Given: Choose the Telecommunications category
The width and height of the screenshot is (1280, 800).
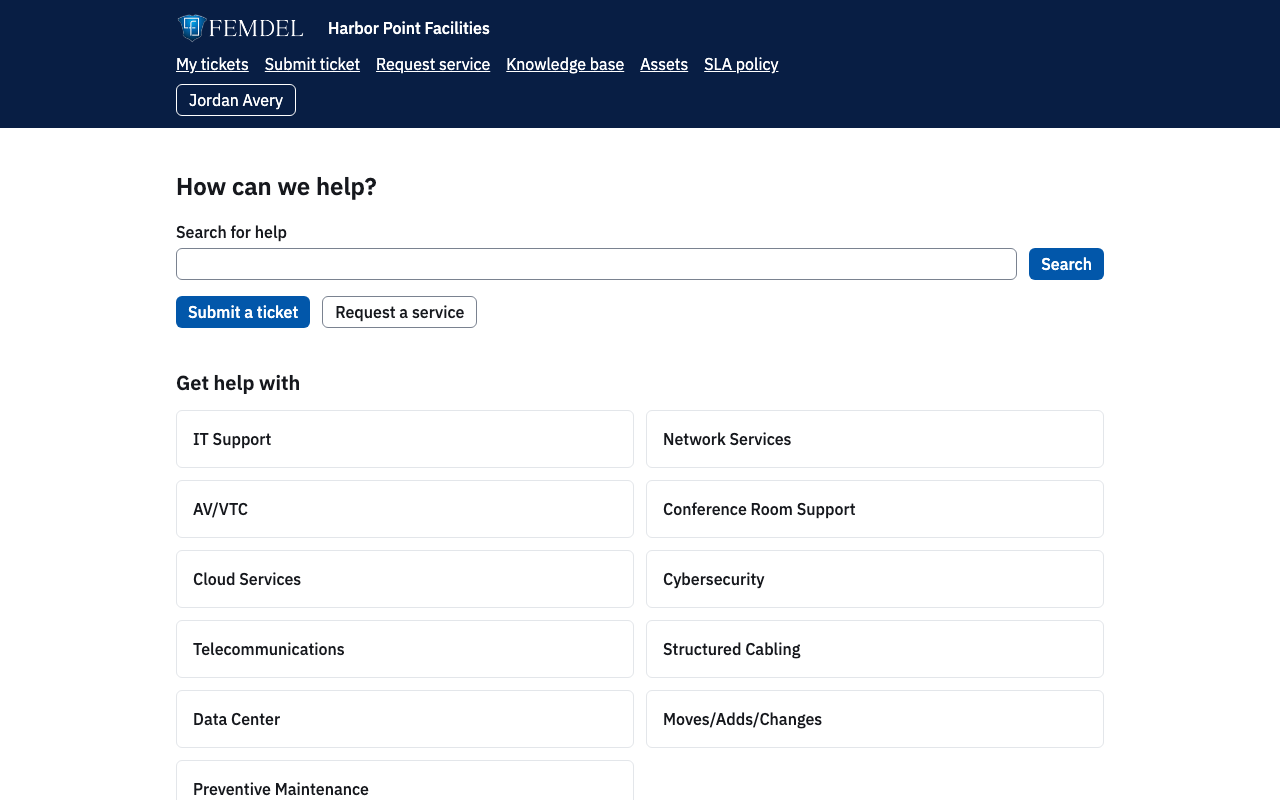Looking at the screenshot, I should point(405,649).
